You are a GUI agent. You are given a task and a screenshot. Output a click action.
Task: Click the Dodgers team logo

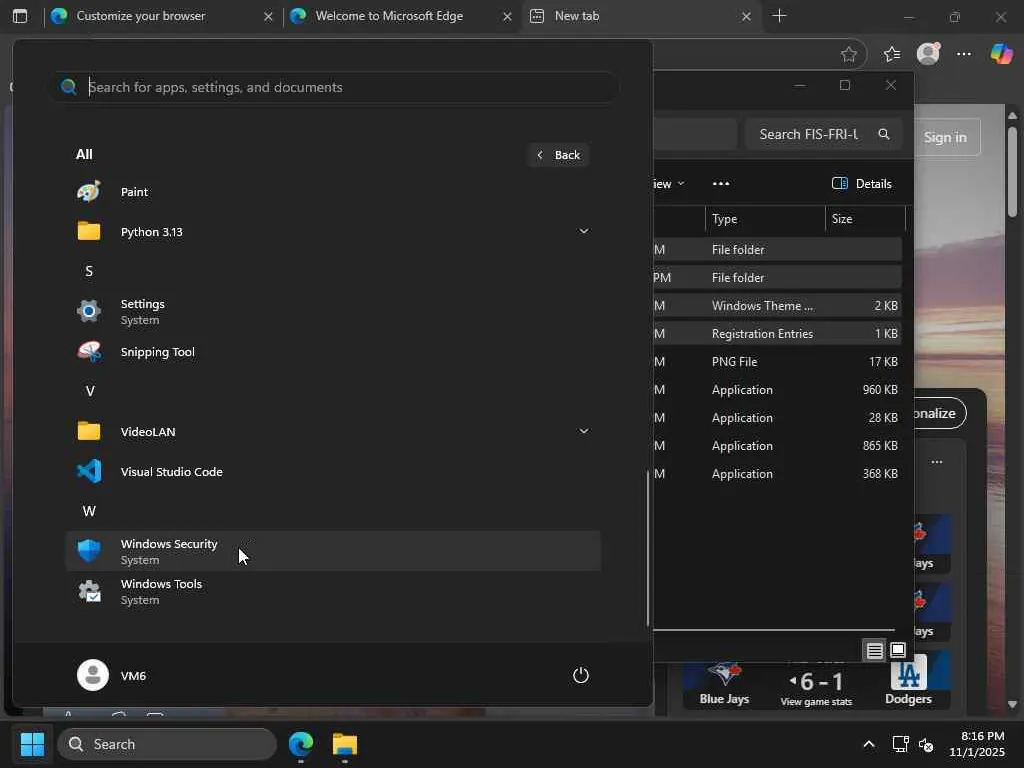click(908, 673)
